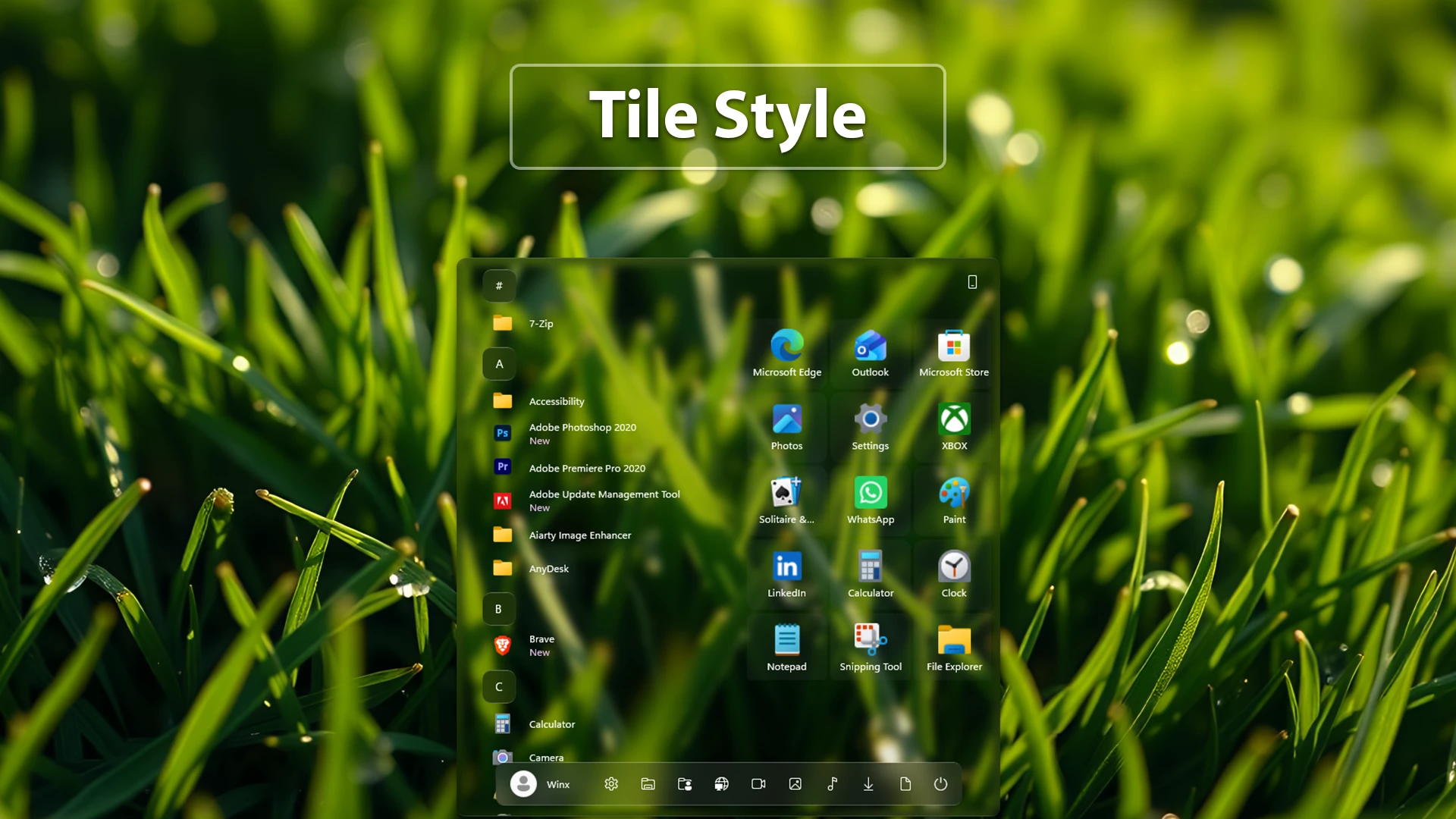The image size is (1456, 819).
Task: Launch the XBOX tile
Action: [x=954, y=426]
